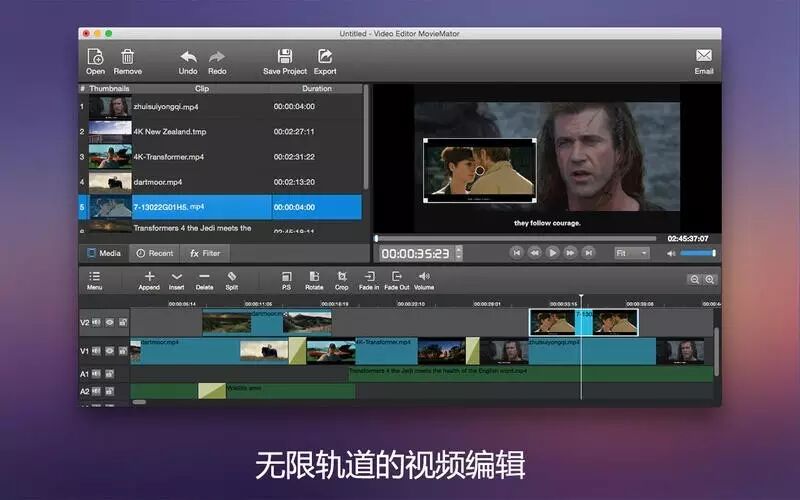Click the picture-in-picture overlay in preview
This screenshot has width=800, height=500.
(x=480, y=170)
